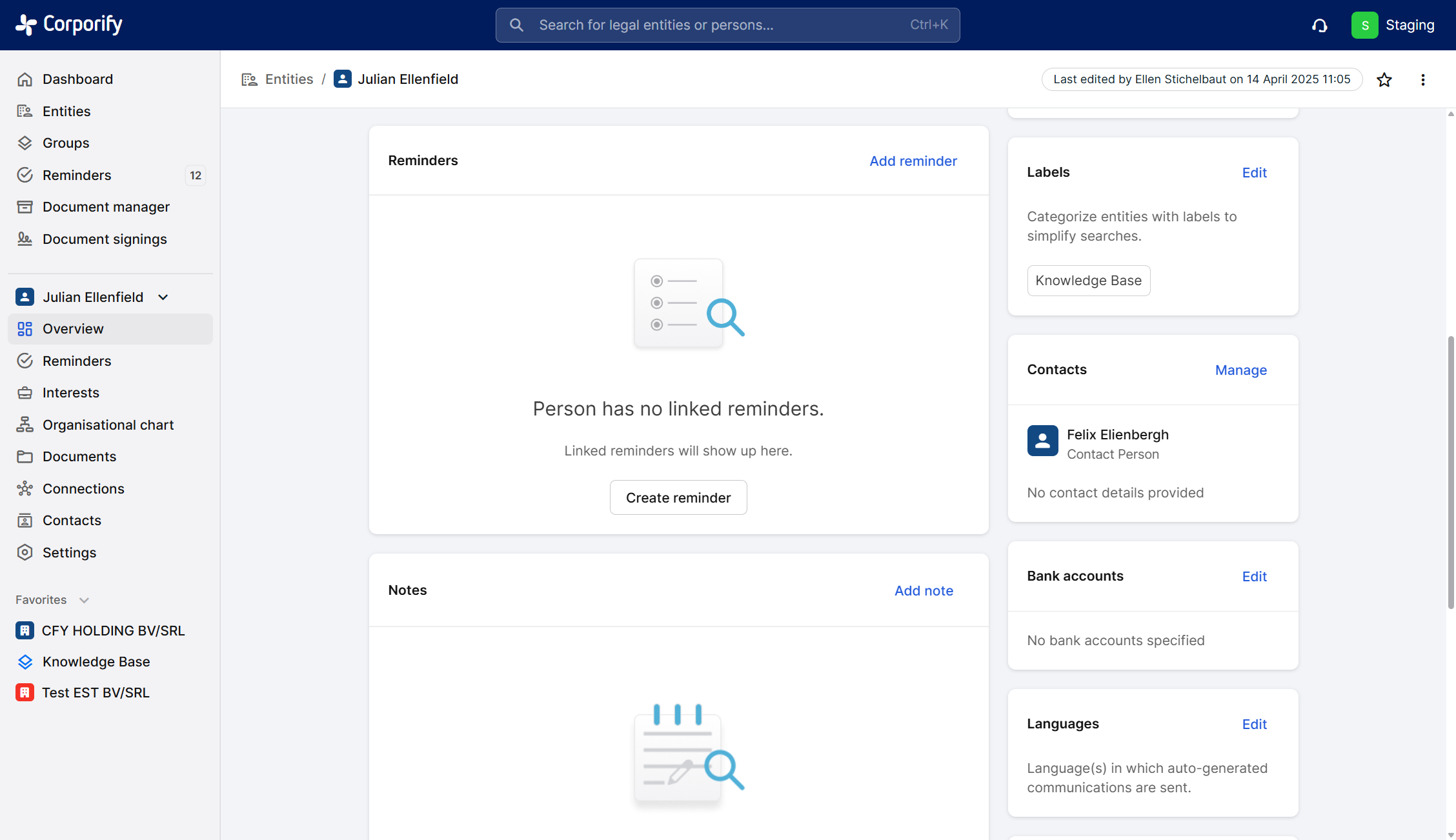Focus the legal entities search field
Image resolution: width=1456 pixels, height=840 pixels.
point(727,25)
